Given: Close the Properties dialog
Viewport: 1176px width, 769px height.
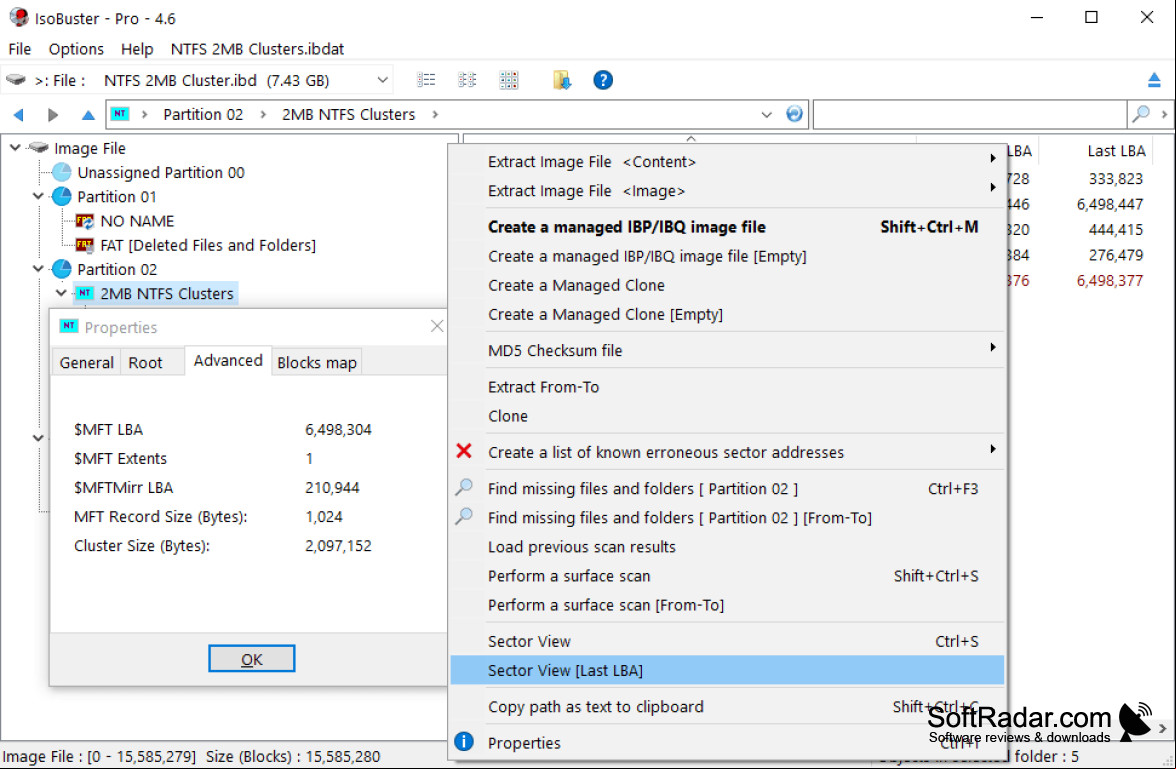Looking at the screenshot, I should click(x=437, y=326).
